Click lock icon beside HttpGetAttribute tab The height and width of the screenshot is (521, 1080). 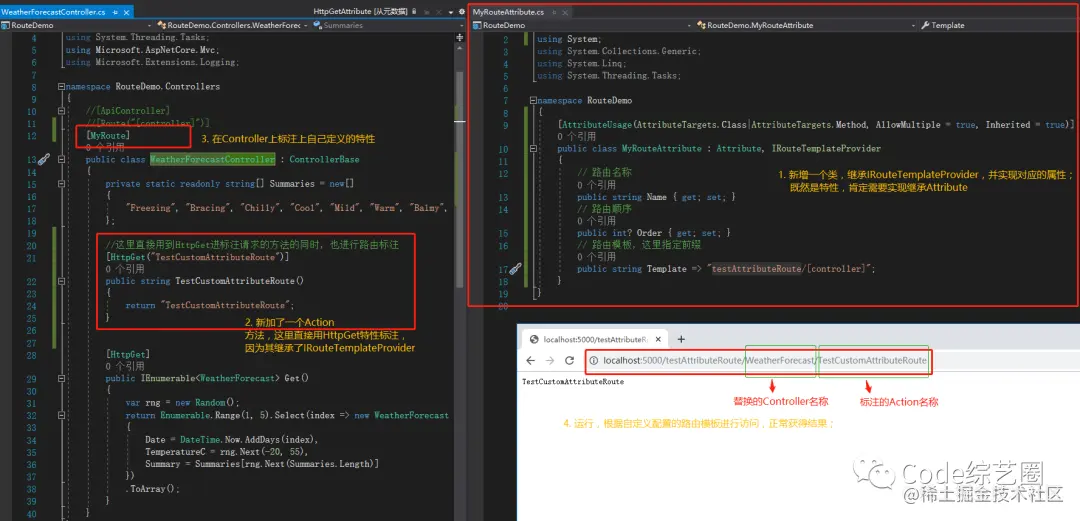(x=415, y=12)
